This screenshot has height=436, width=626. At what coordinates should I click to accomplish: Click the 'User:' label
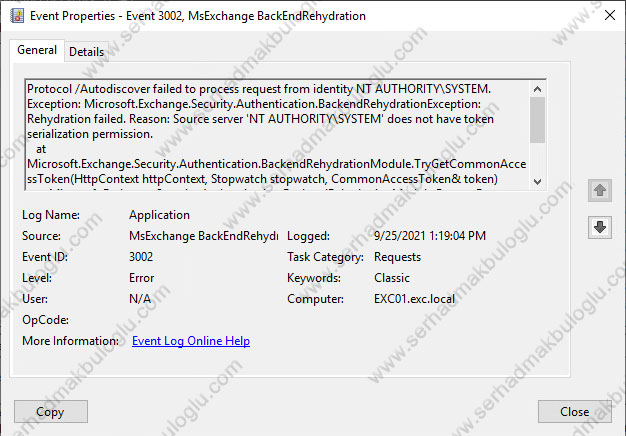tap(35, 299)
